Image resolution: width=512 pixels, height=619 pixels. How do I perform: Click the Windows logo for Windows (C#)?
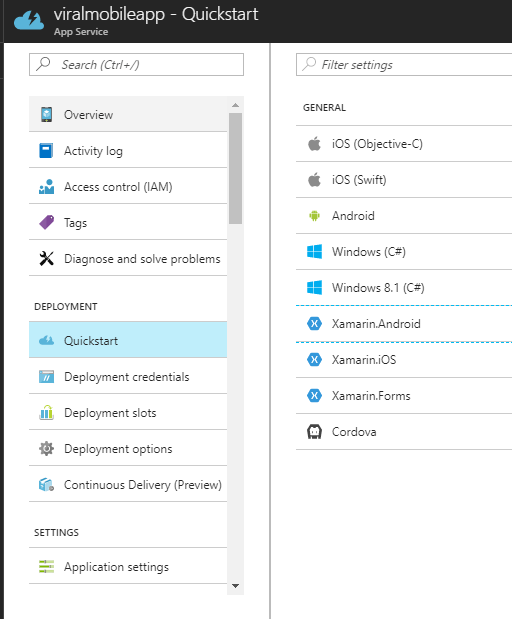point(314,251)
